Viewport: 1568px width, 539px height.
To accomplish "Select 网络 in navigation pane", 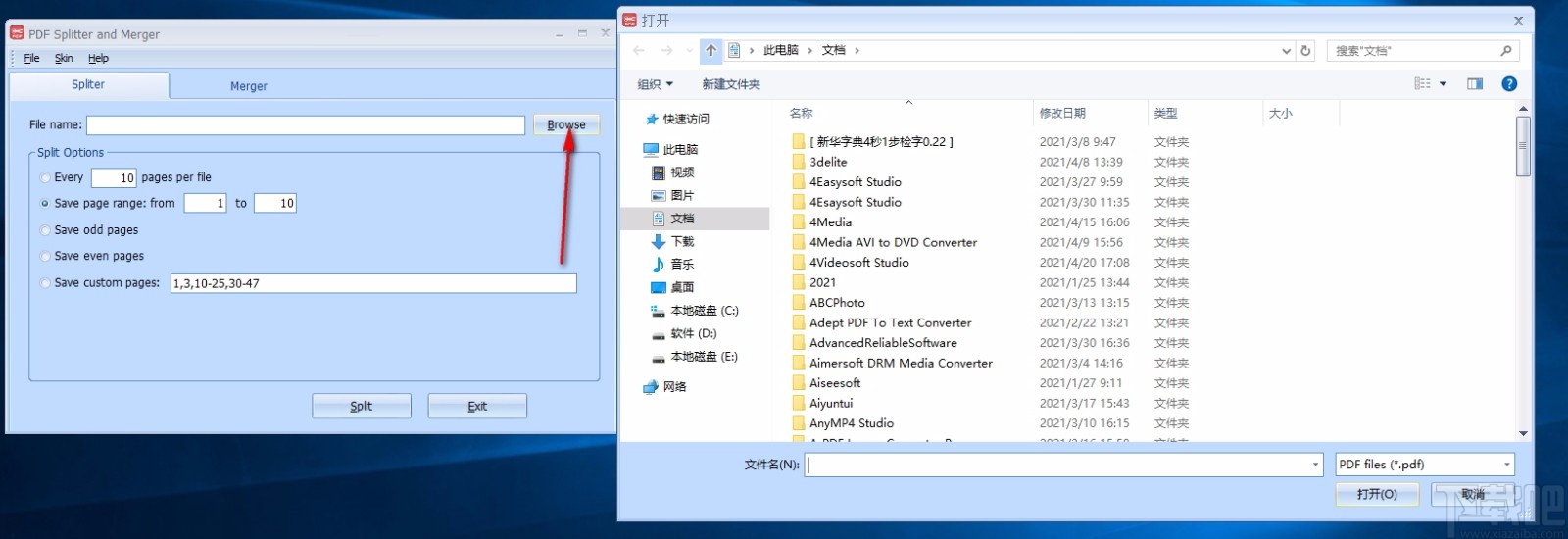I will tap(675, 387).
